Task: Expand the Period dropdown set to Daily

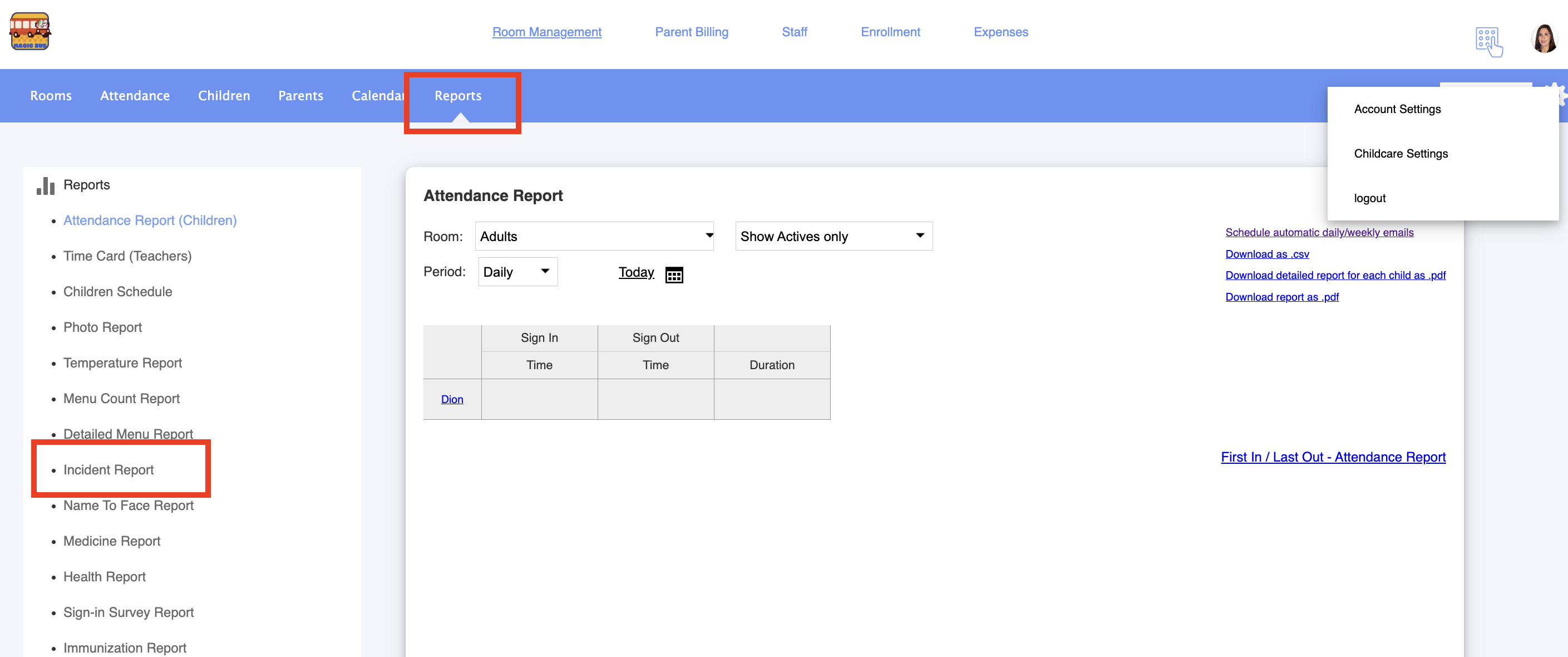Action: pos(517,272)
